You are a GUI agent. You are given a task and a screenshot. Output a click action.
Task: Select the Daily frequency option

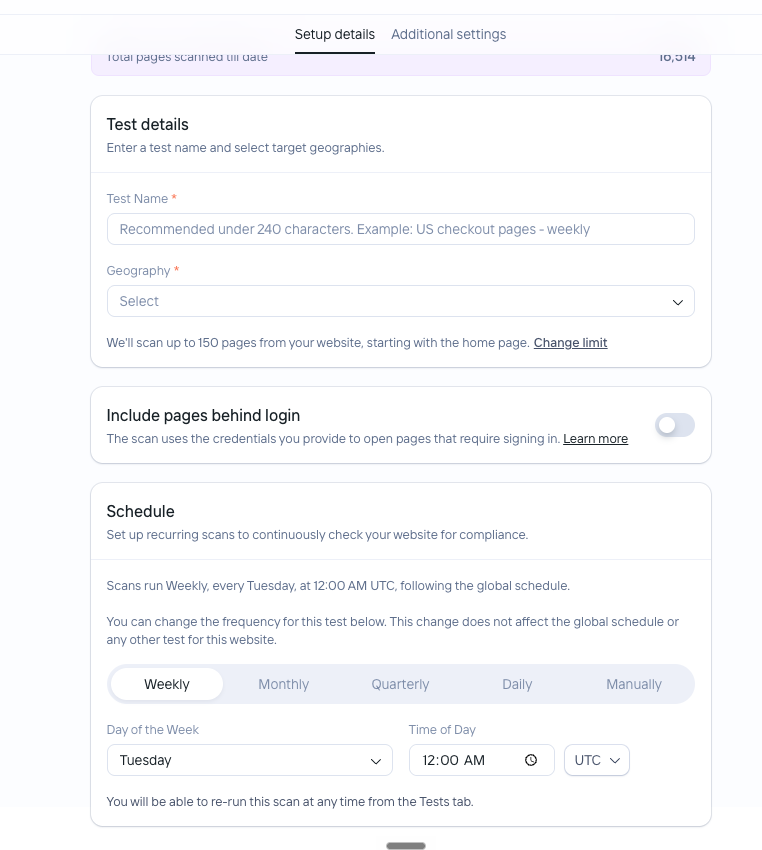point(517,684)
